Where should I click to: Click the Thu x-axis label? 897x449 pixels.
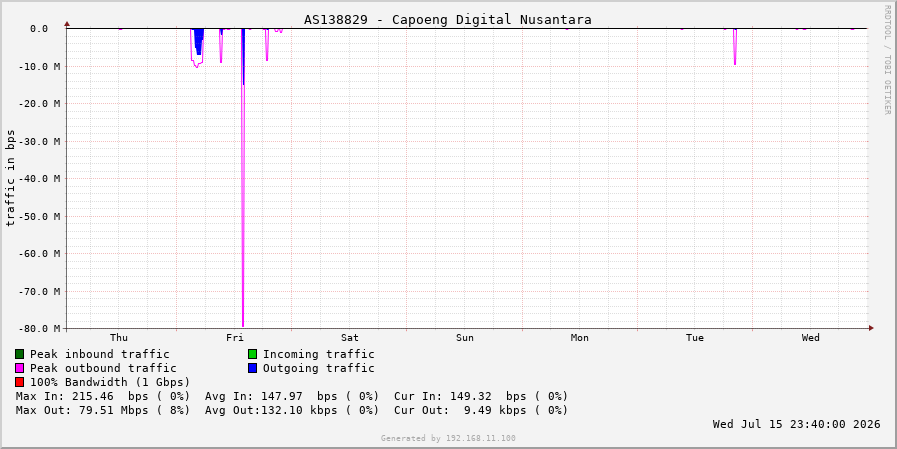click(119, 337)
